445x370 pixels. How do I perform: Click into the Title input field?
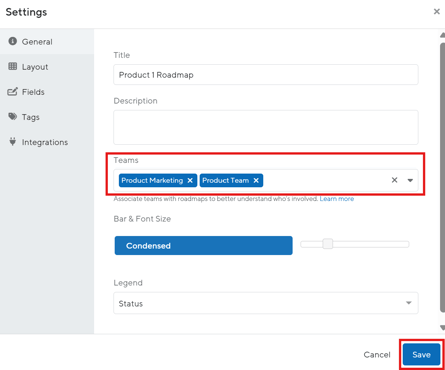(x=266, y=75)
